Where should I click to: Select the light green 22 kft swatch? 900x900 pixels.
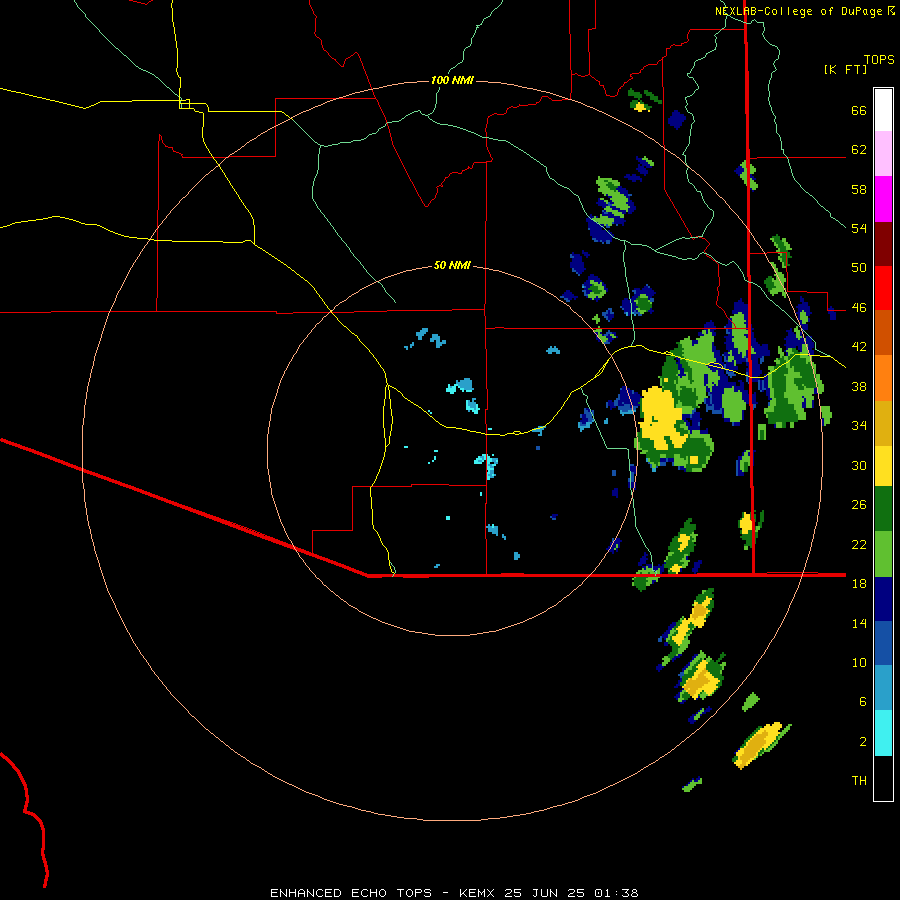point(883,554)
